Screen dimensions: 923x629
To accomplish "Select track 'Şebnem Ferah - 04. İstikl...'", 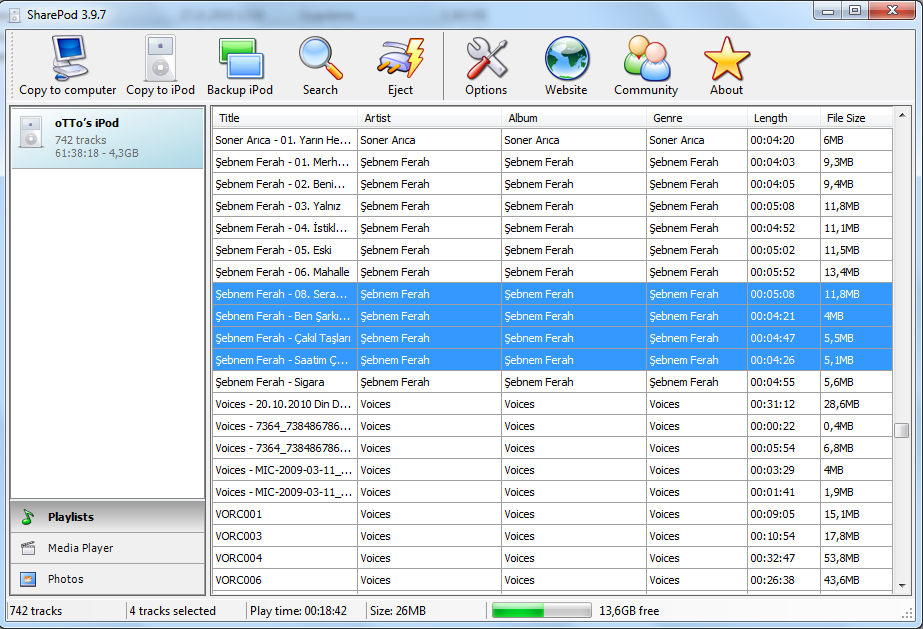I will (285, 228).
